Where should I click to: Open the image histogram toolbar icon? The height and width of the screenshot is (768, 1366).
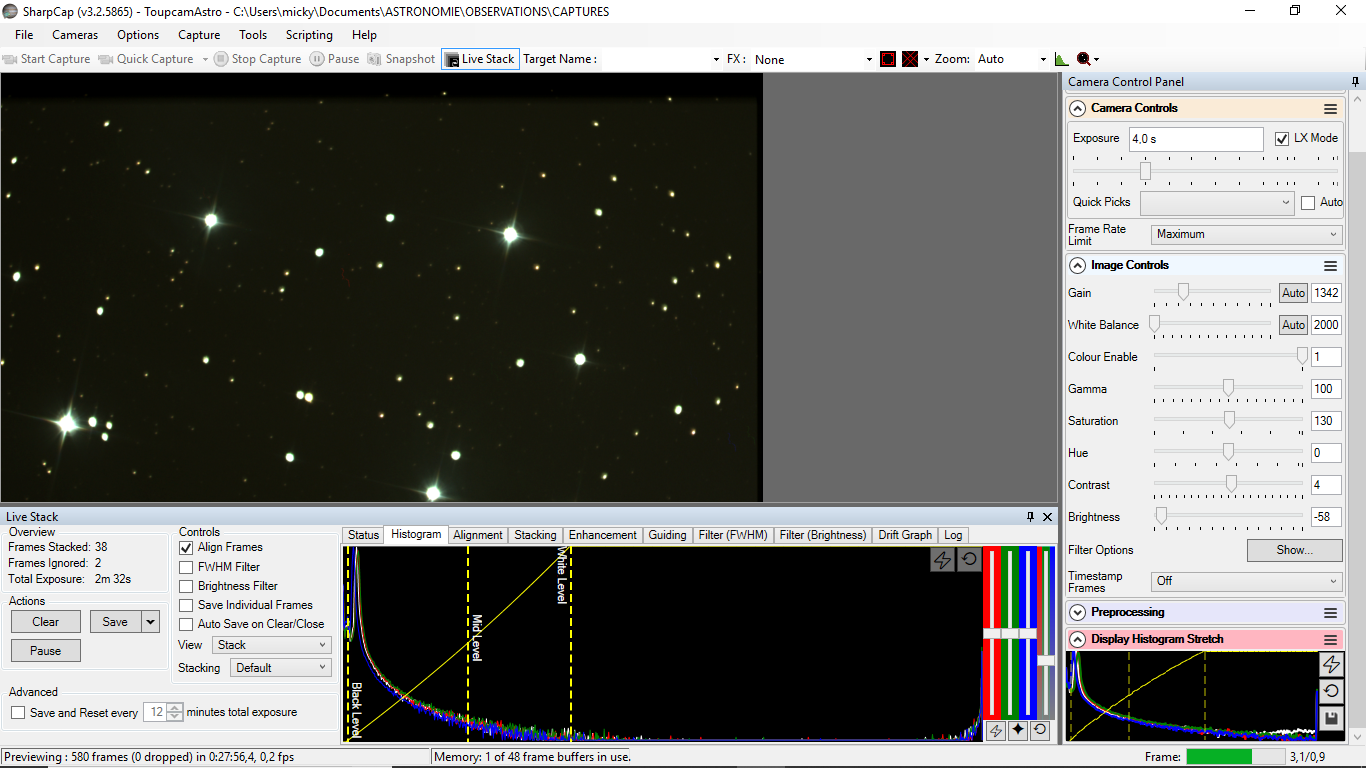click(x=1062, y=59)
